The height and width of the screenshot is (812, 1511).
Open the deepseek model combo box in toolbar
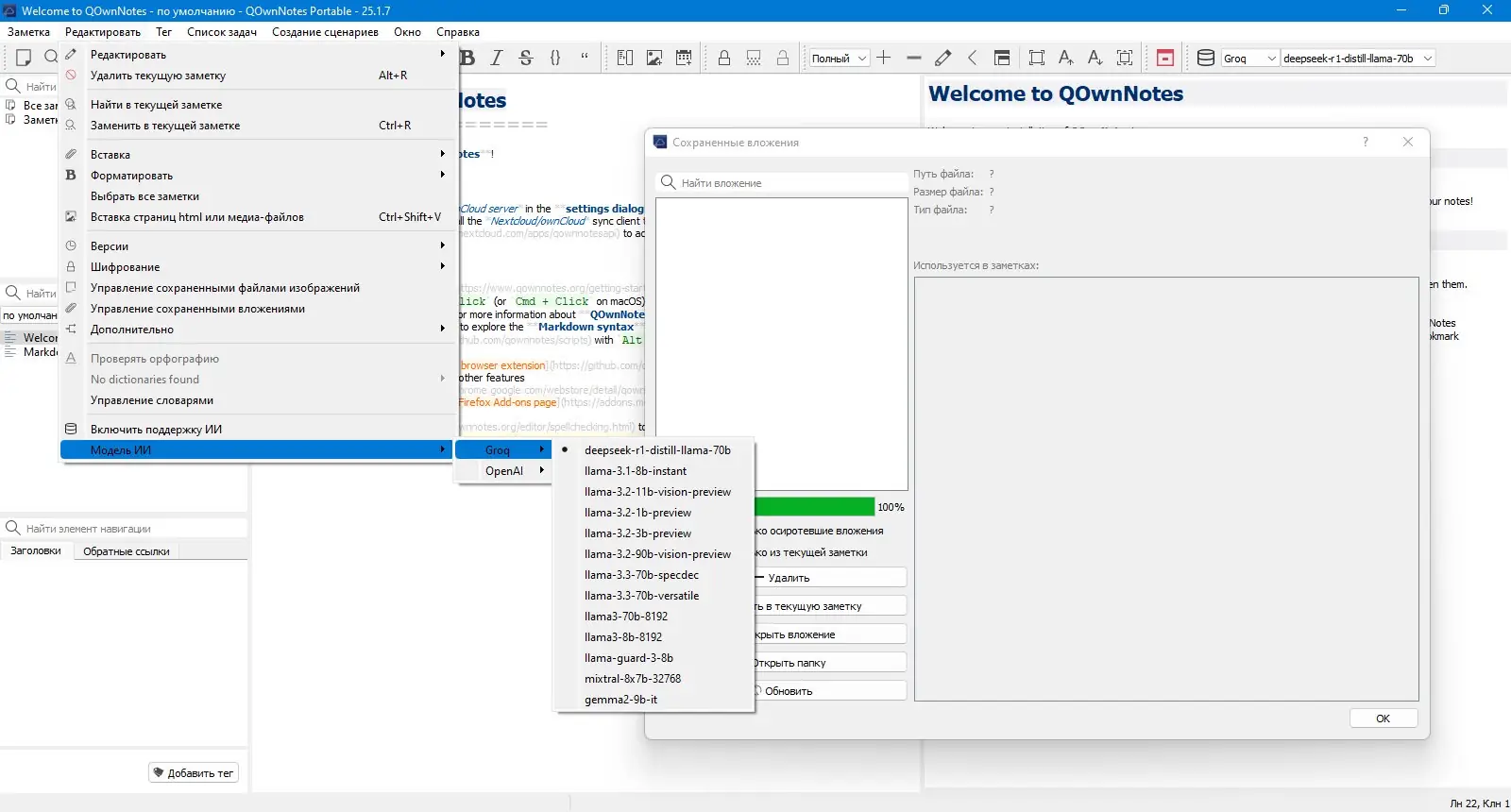1357,59
